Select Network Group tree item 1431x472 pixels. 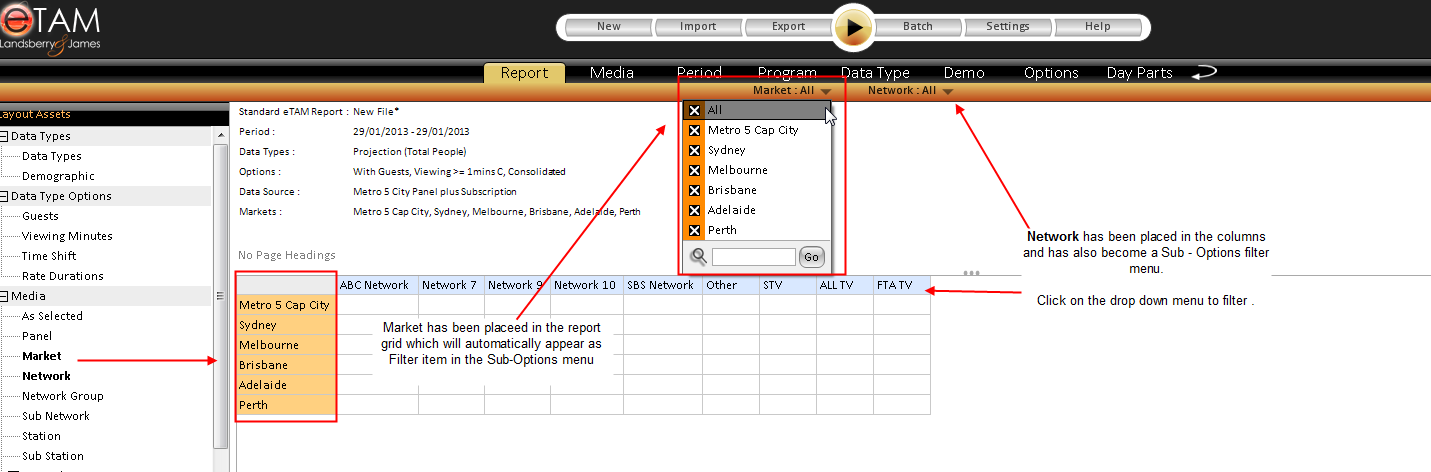[62, 396]
